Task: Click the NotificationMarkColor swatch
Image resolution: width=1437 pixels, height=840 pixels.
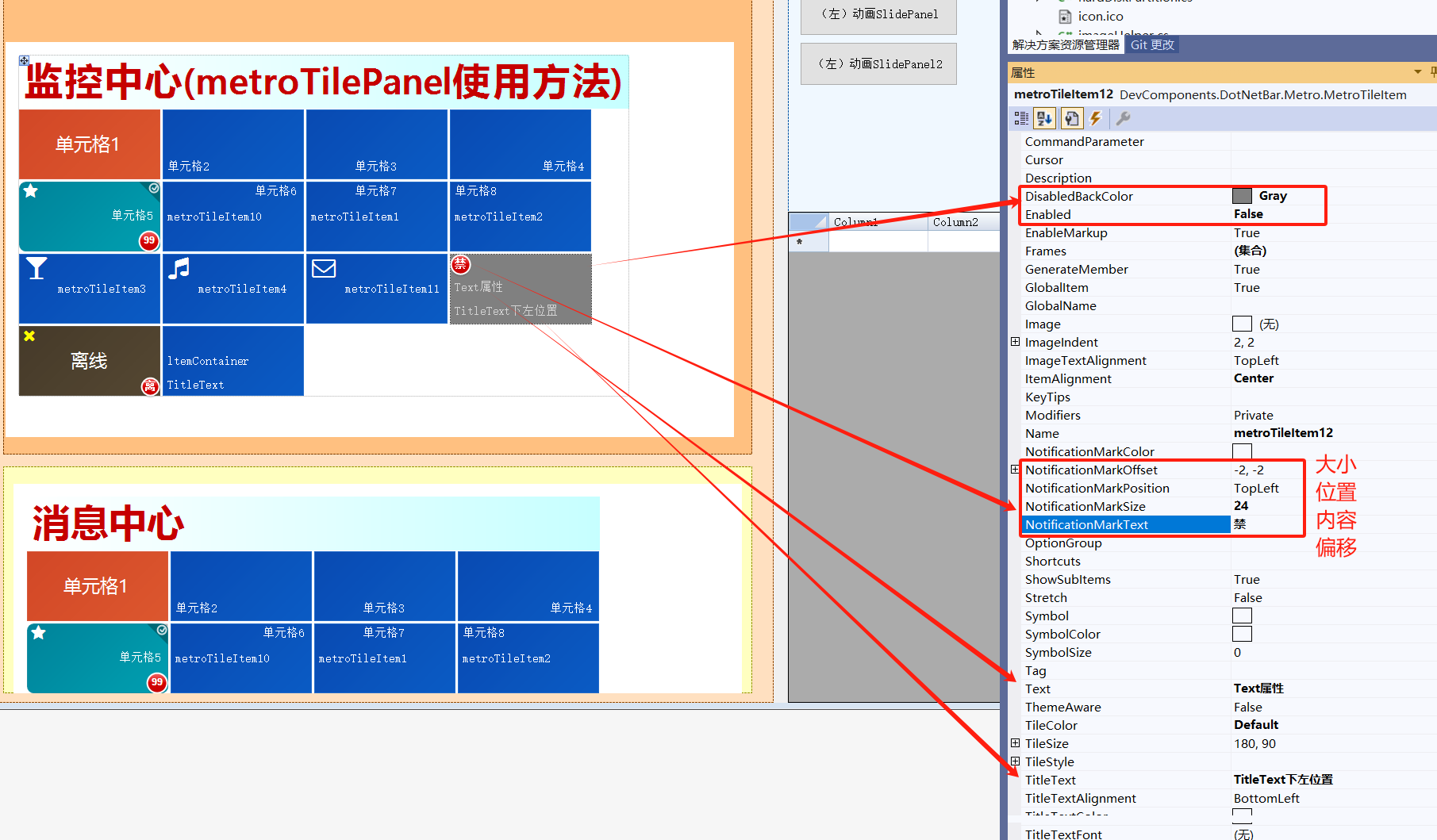Action: [1242, 451]
